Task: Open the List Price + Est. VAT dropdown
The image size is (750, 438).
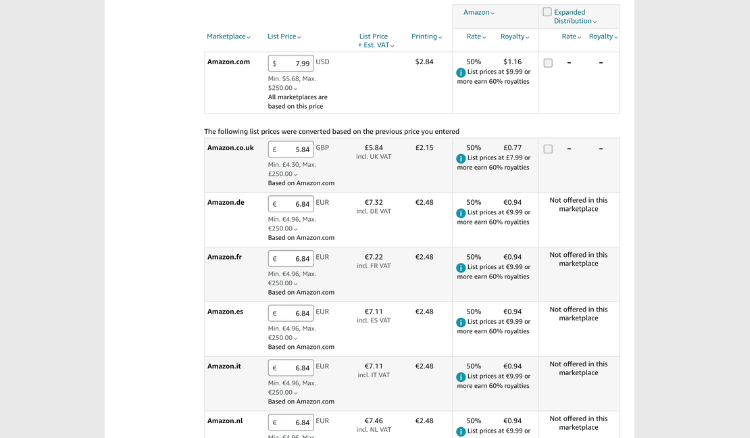Action: (375, 41)
